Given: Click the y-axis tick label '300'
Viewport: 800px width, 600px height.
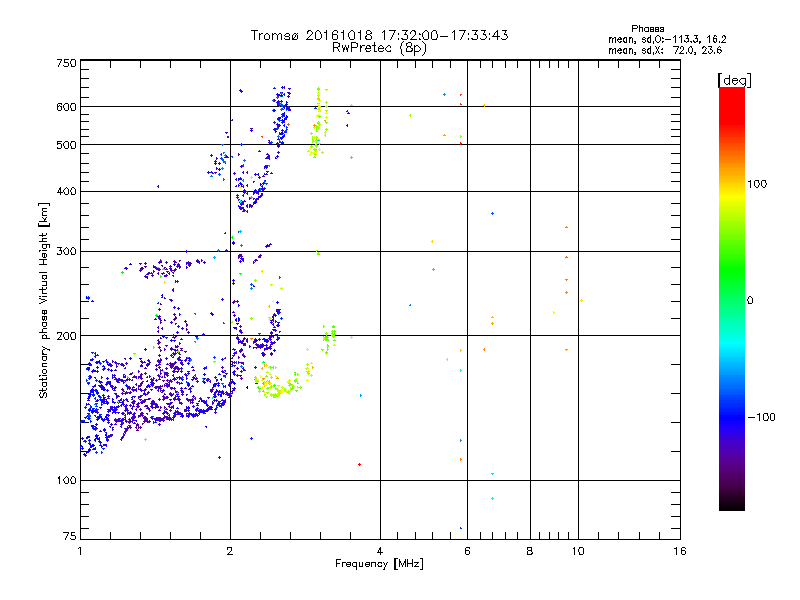Looking at the screenshot, I should [66, 252].
